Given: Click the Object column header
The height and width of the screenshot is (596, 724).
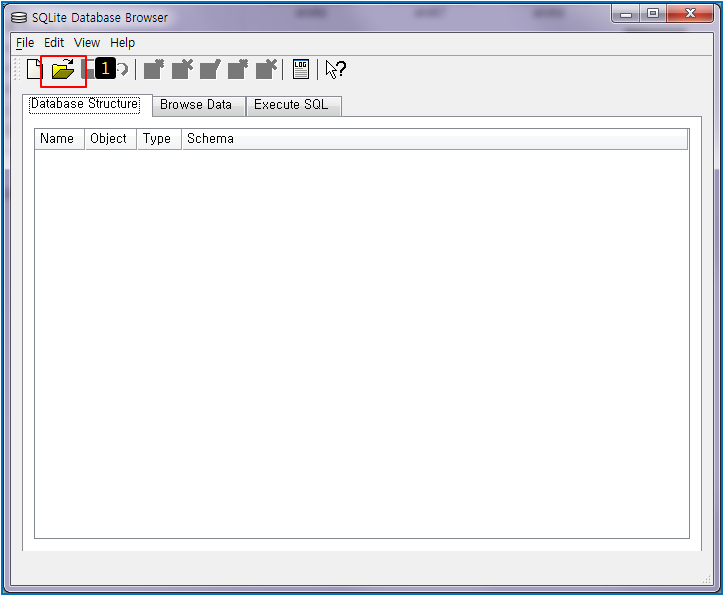Looking at the screenshot, I should 111,139.
